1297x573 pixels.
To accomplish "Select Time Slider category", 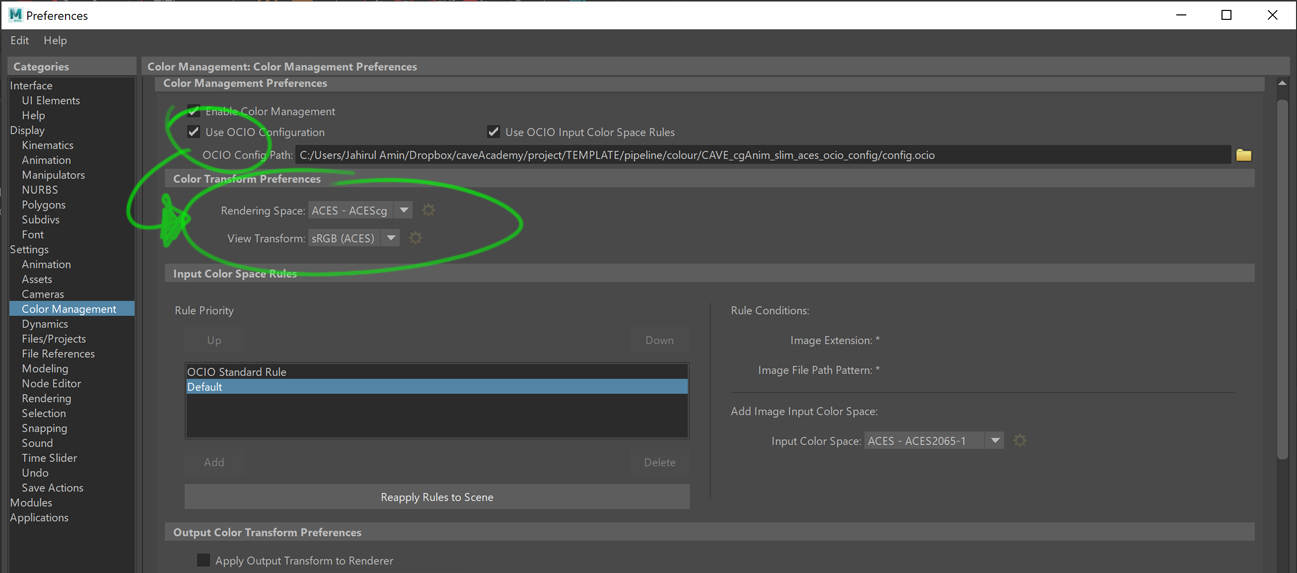I will [49, 458].
